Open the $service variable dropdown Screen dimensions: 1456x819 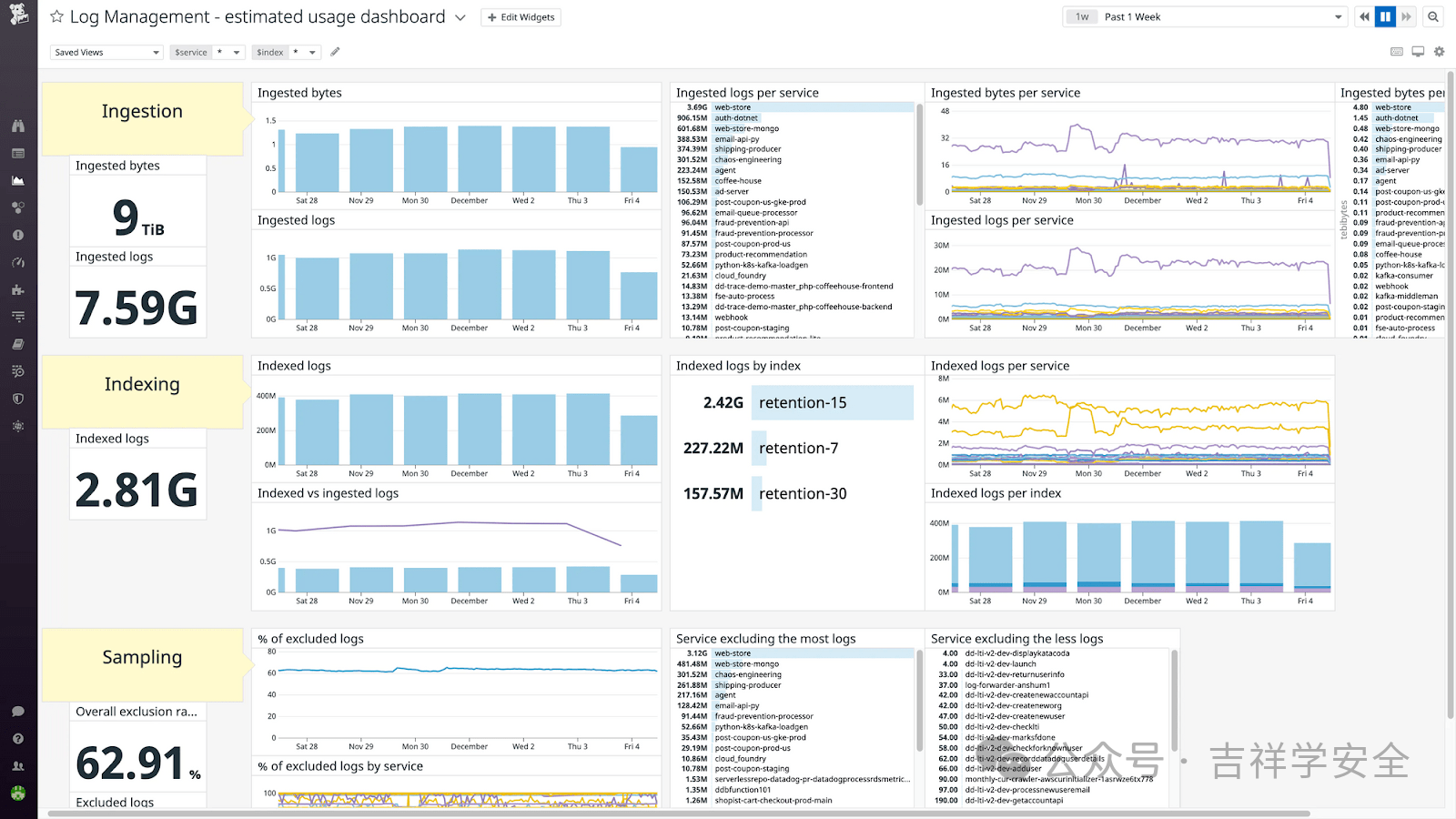[207, 52]
